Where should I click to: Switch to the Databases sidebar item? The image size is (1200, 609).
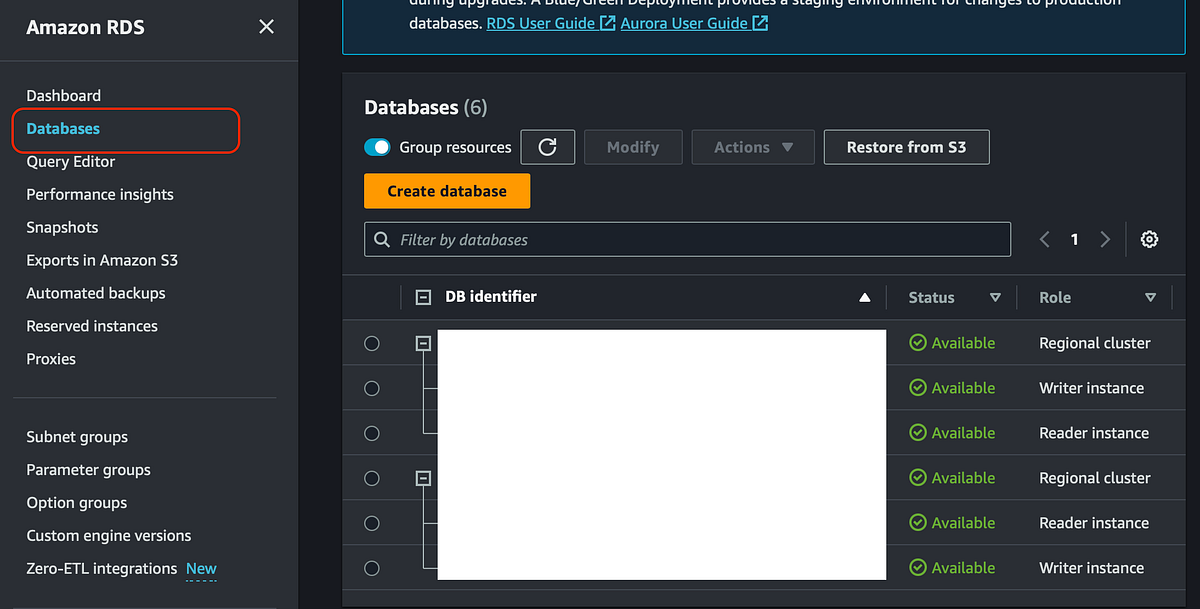(x=62, y=128)
